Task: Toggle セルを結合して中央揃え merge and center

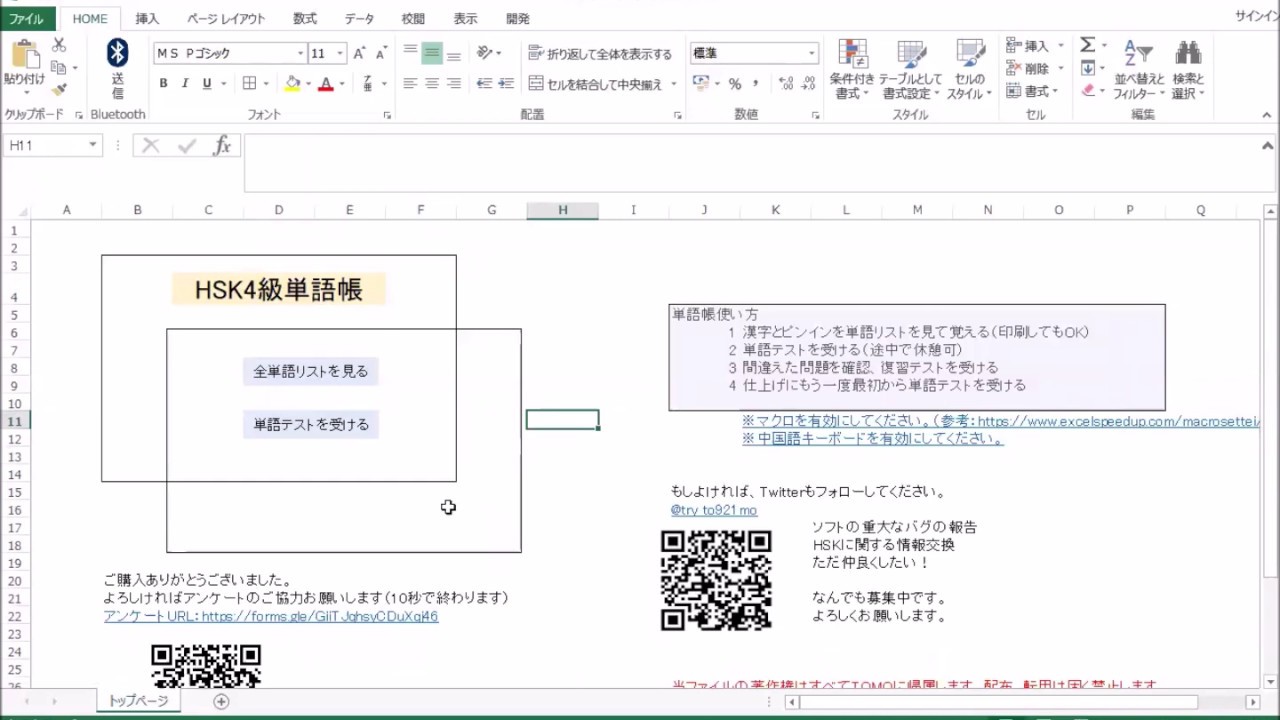Action: click(596, 84)
